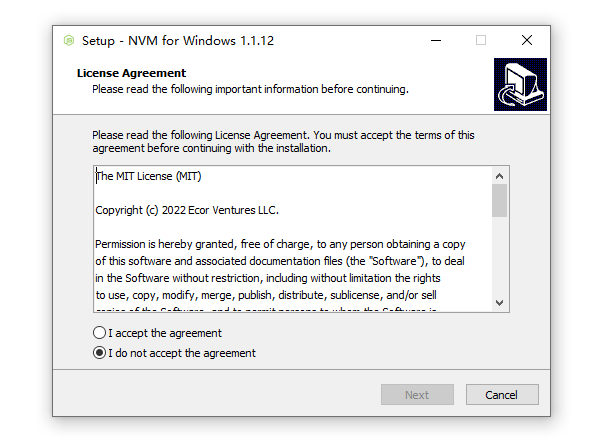Viewport: 602px width, 445px height.
Task: Click the greyed-out maximize window button
Action: coord(481,41)
